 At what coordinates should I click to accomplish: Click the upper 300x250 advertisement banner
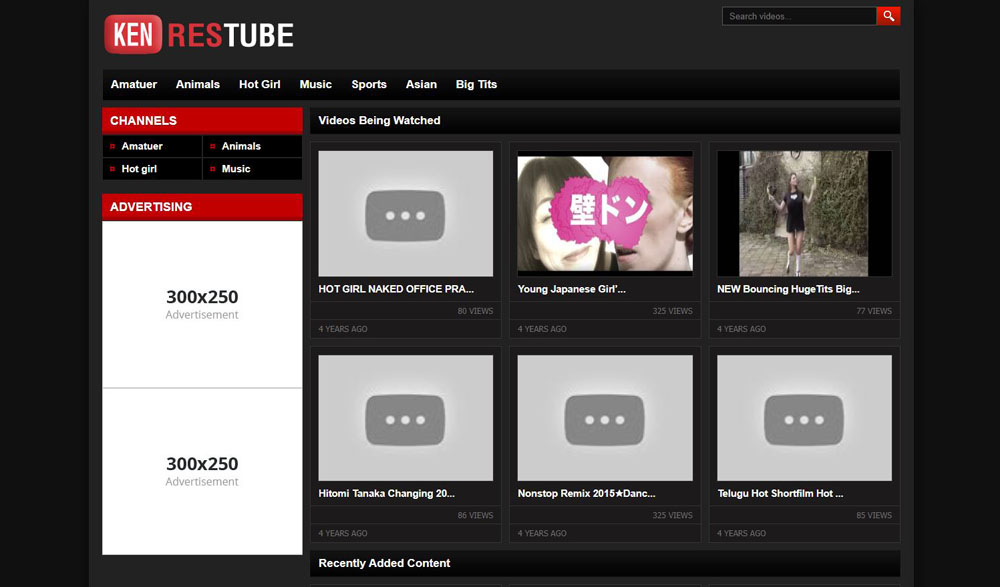202,304
